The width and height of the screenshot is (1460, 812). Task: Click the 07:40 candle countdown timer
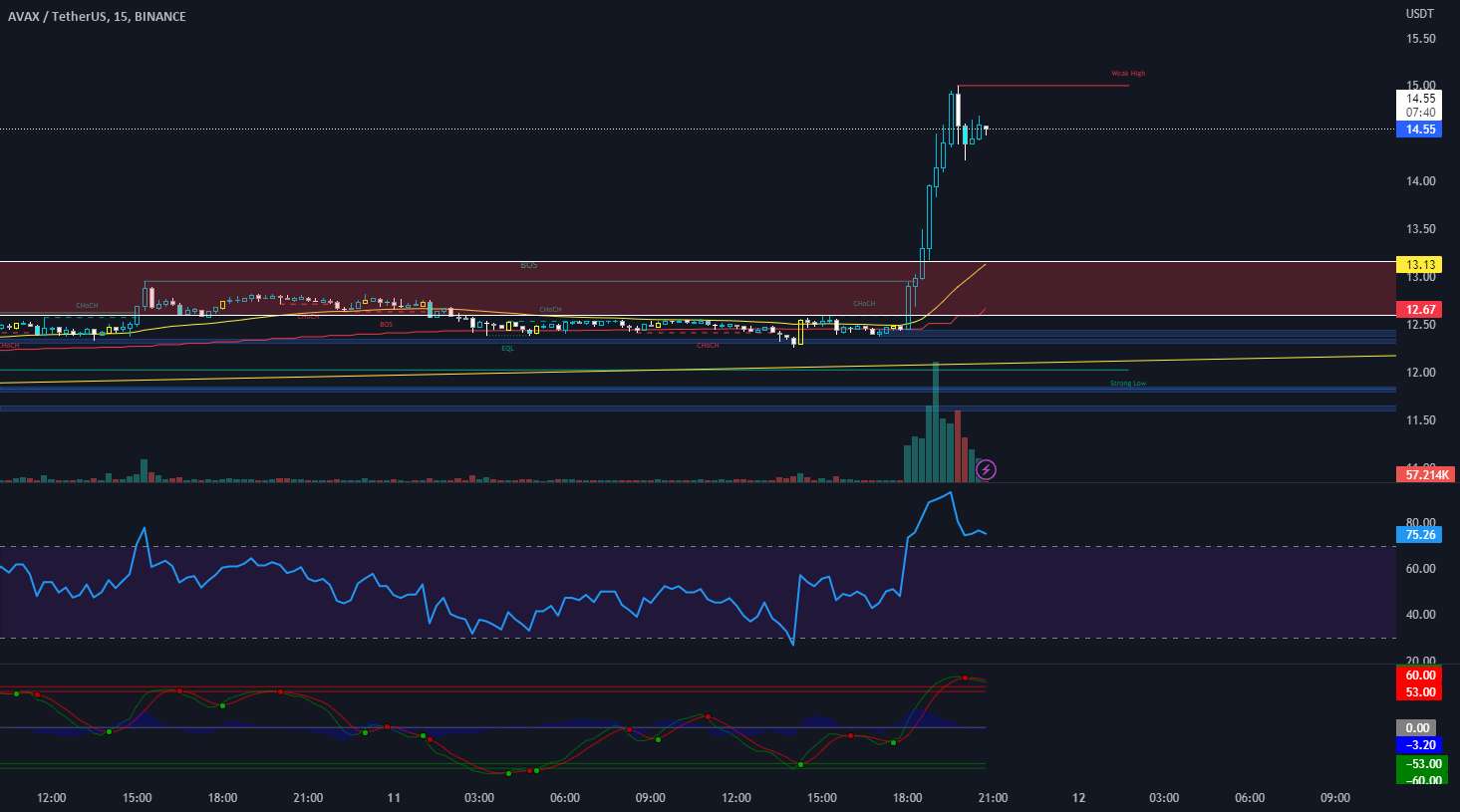point(1420,113)
